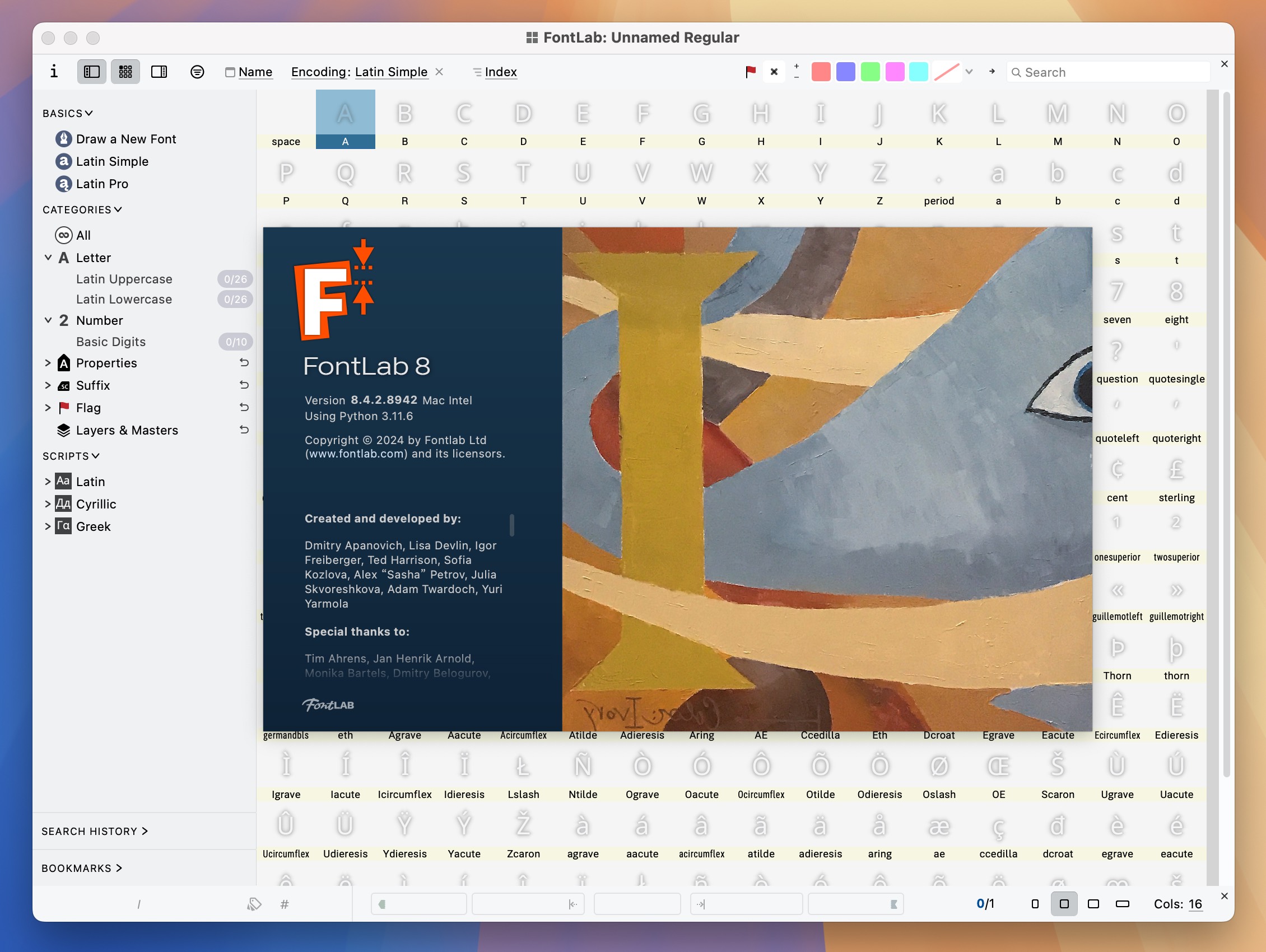1266x952 pixels.
Task: Collapse the SCRIPTS section
Action: pos(71,456)
